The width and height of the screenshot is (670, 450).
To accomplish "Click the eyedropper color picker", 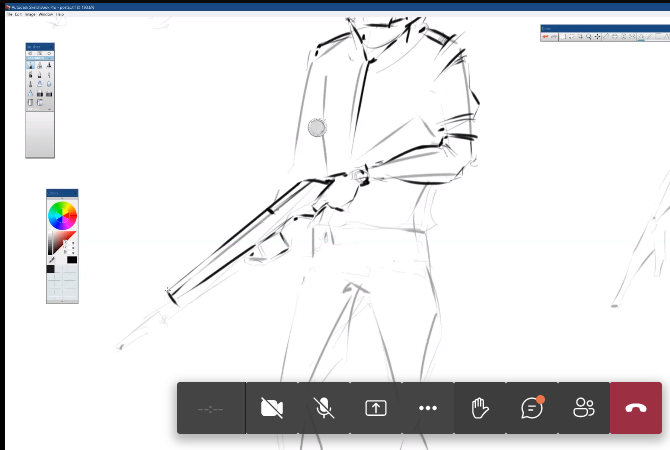I will 51,258.
